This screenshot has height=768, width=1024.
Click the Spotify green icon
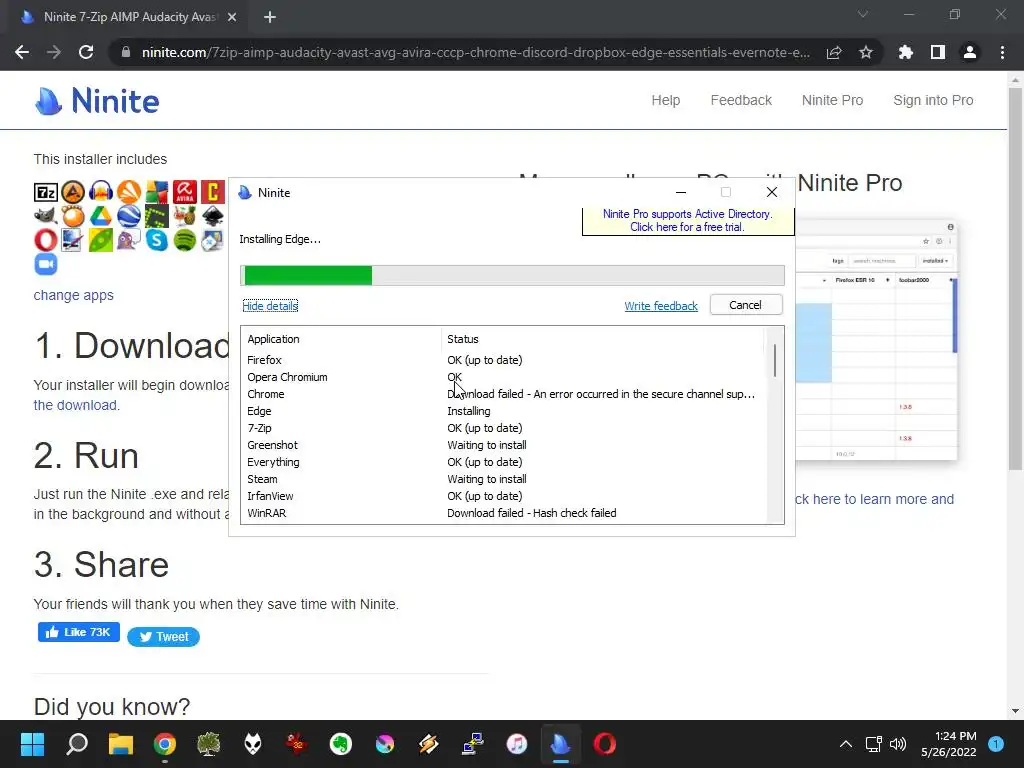pyautogui.click(x=185, y=240)
